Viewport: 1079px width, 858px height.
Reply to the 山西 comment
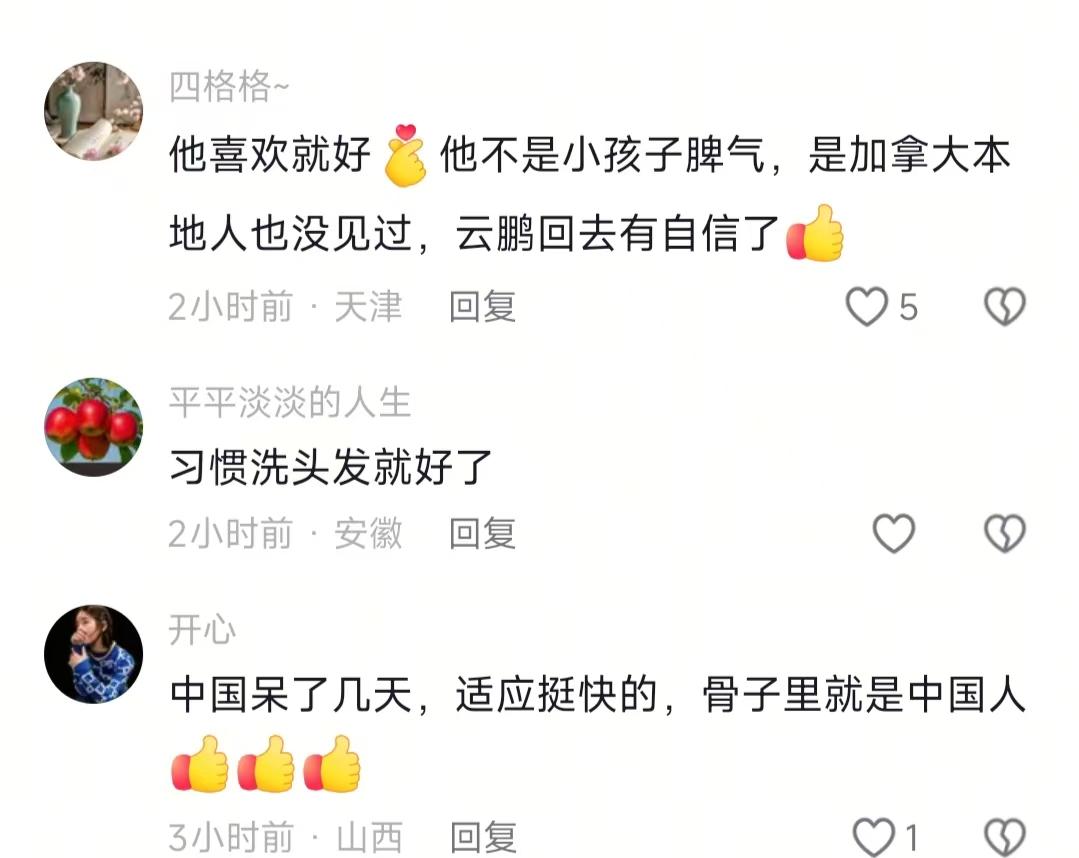coord(482,838)
